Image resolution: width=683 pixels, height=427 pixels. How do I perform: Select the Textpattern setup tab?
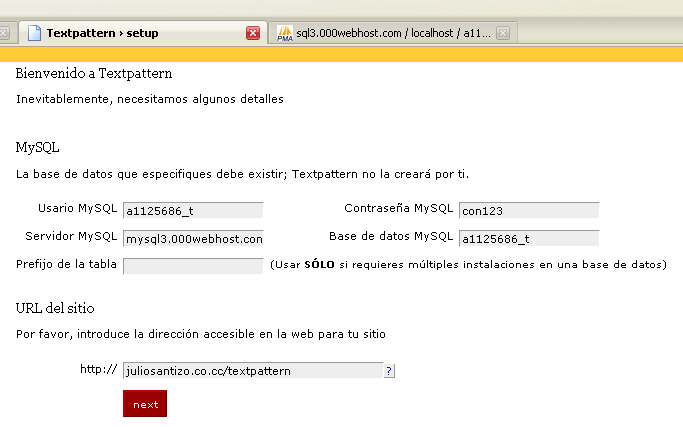point(143,33)
